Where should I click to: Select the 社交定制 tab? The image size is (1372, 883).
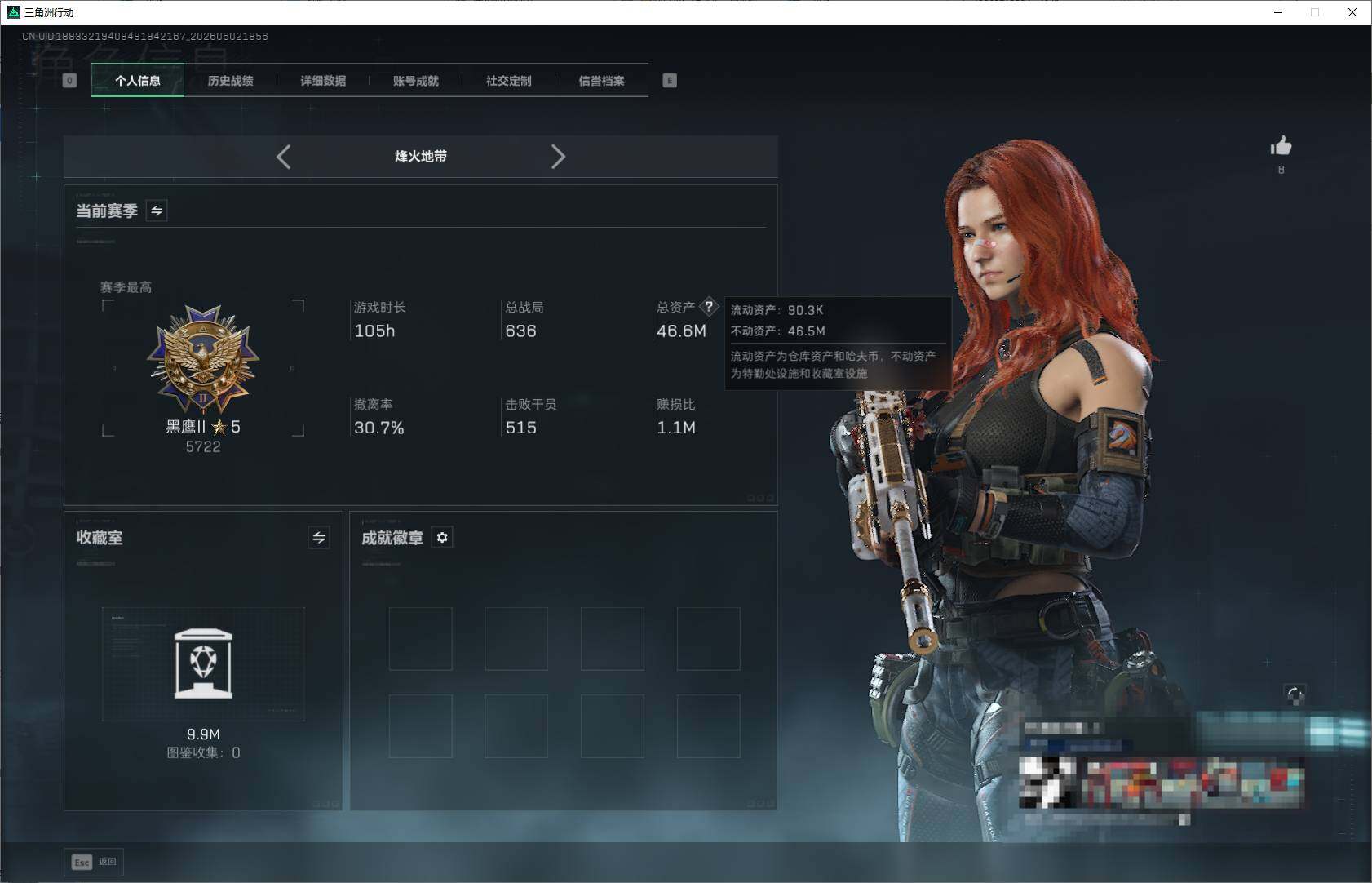click(509, 80)
